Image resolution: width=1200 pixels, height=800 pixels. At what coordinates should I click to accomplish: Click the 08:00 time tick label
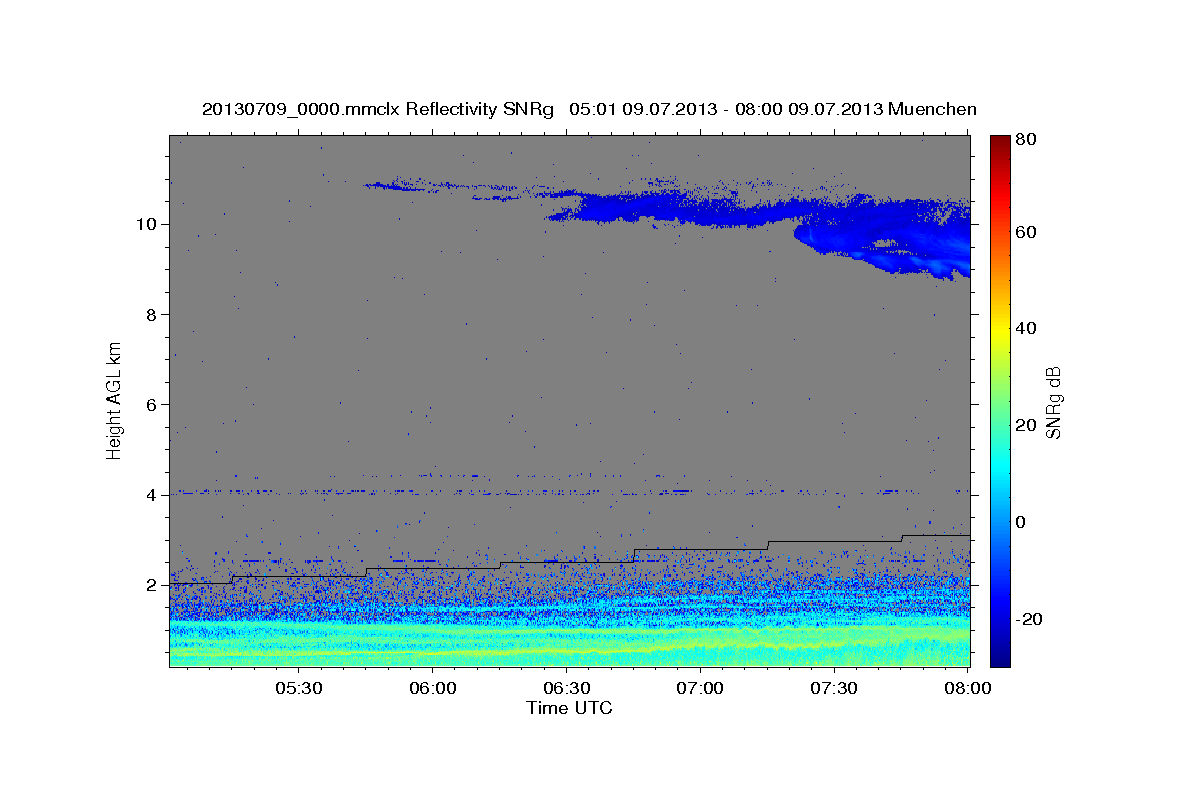point(967,689)
